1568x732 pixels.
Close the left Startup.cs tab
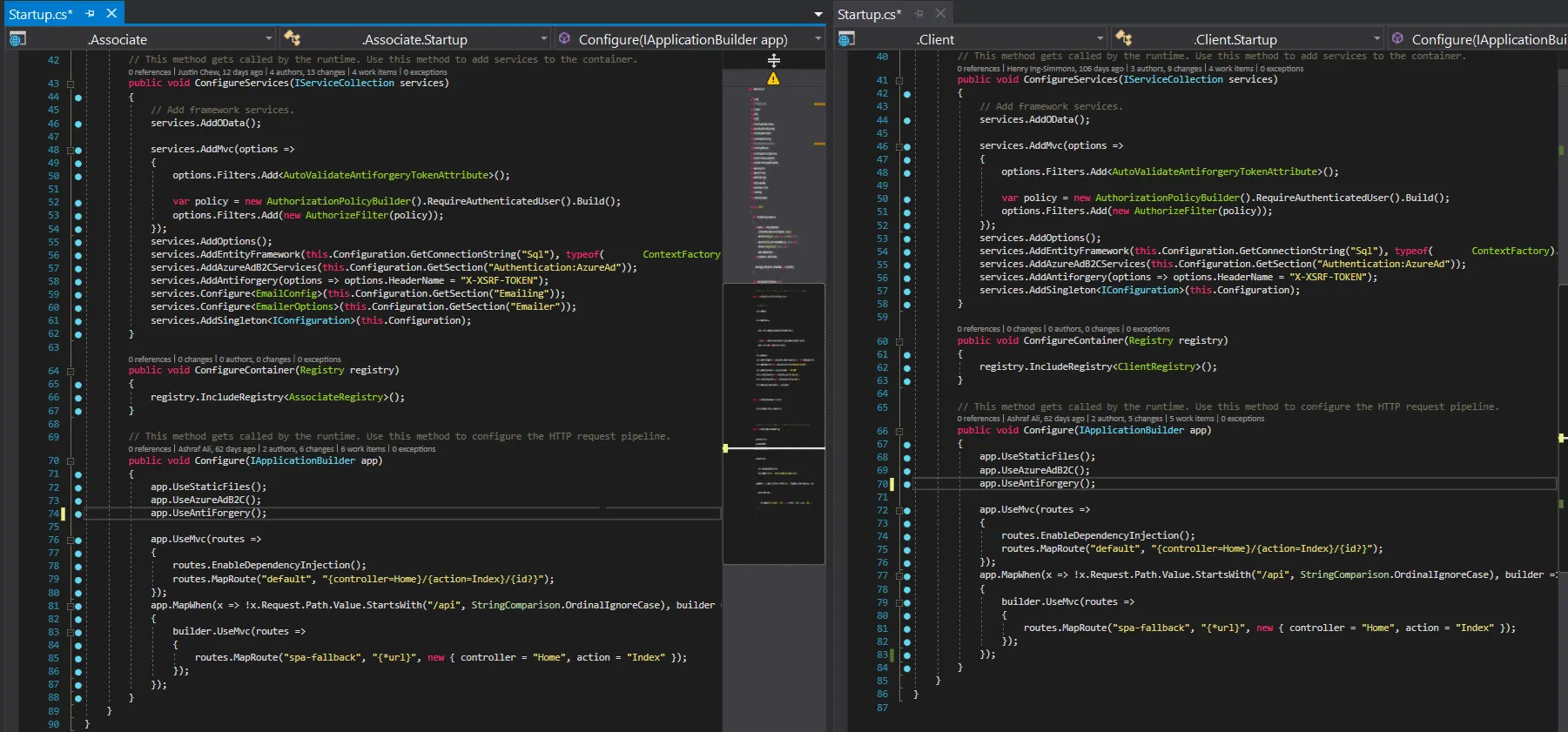[x=111, y=14]
